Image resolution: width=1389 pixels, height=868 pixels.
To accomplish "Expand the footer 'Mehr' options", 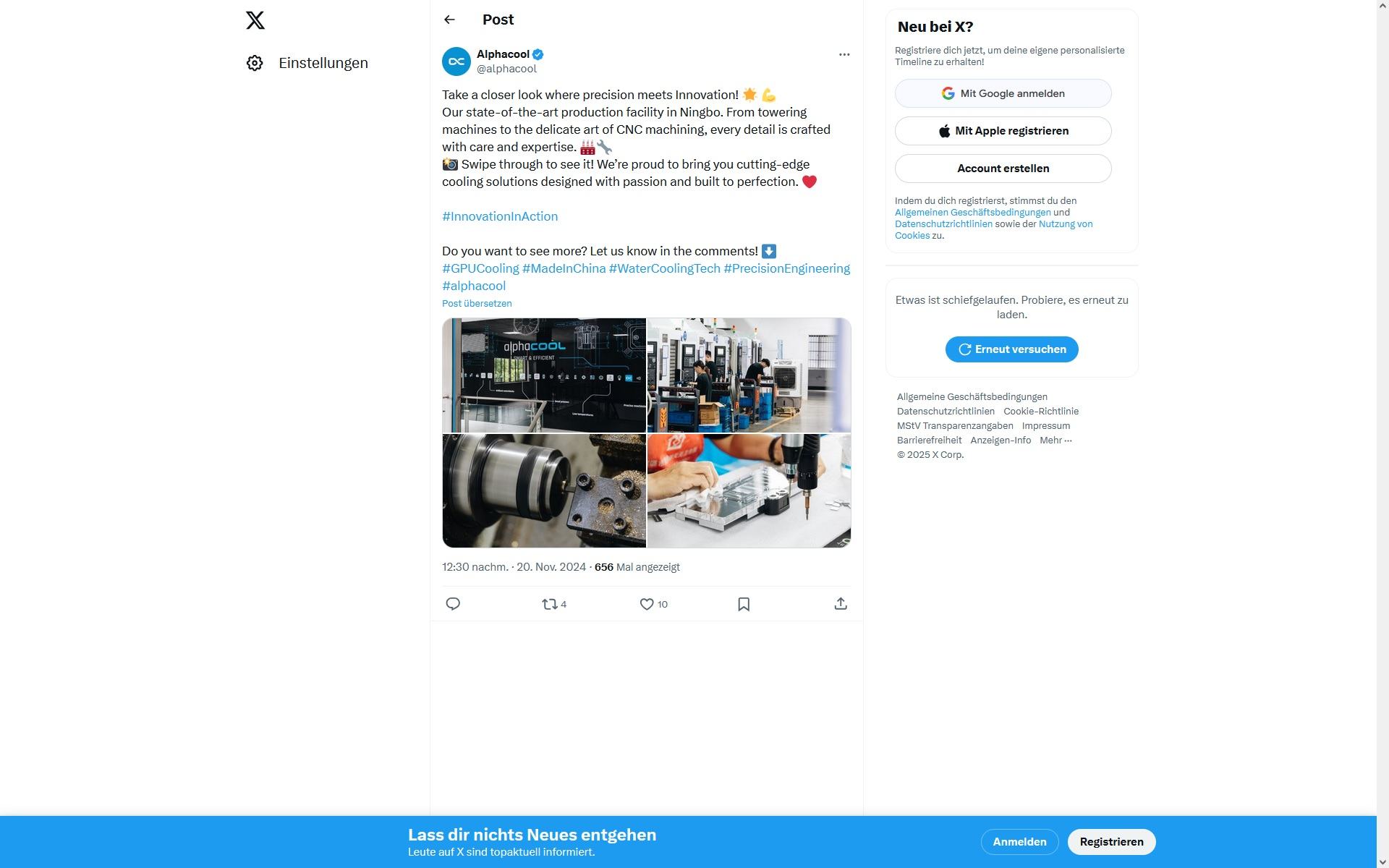I will pos(1055,440).
